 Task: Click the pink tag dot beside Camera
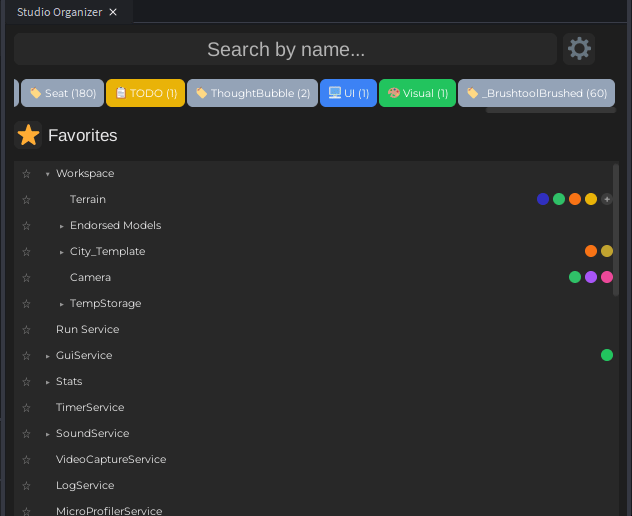pos(607,277)
